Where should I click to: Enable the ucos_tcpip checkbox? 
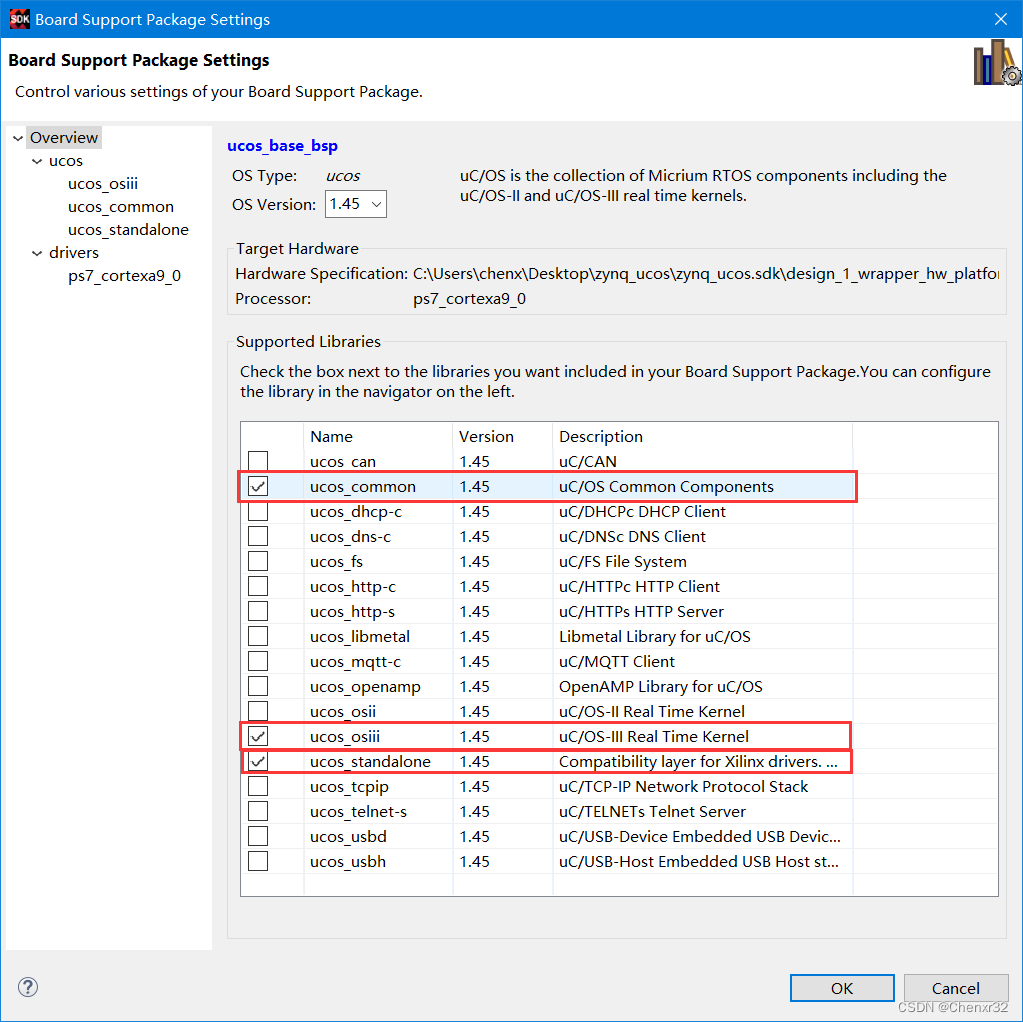pyautogui.click(x=258, y=786)
